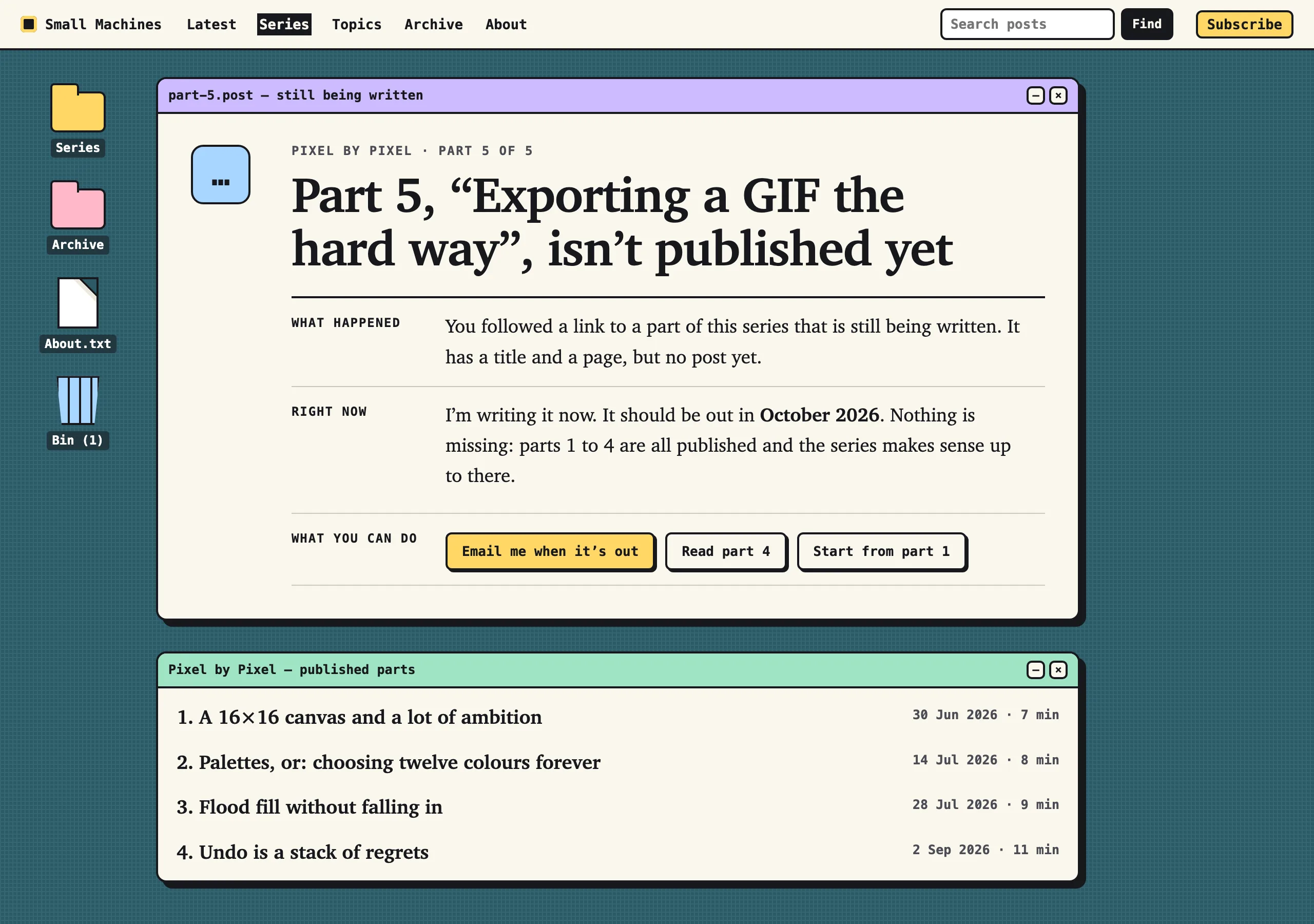Go to the Latest nav item
This screenshot has width=1314, height=924.
(x=211, y=24)
